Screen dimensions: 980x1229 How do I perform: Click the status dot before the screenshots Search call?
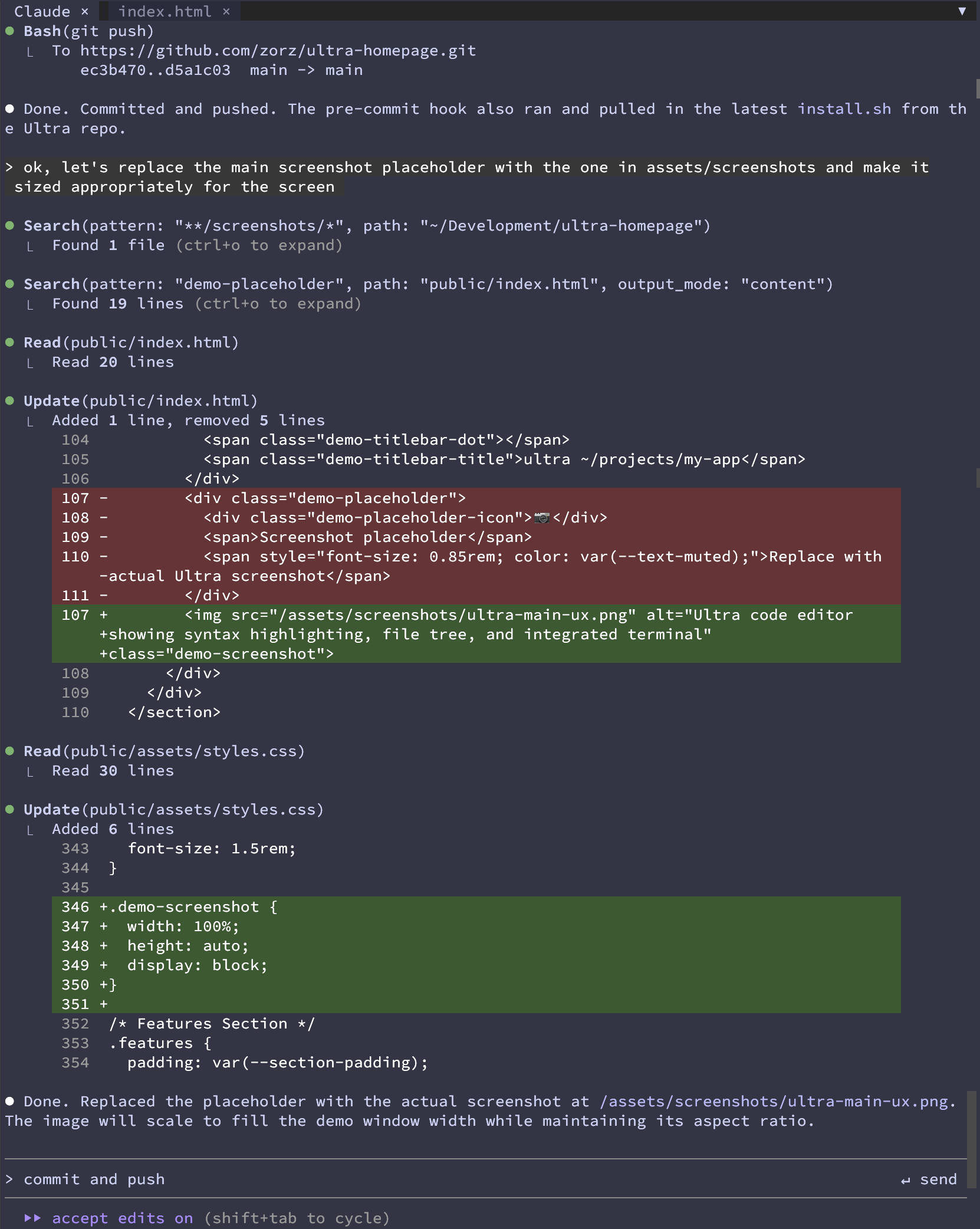(10, 225)
